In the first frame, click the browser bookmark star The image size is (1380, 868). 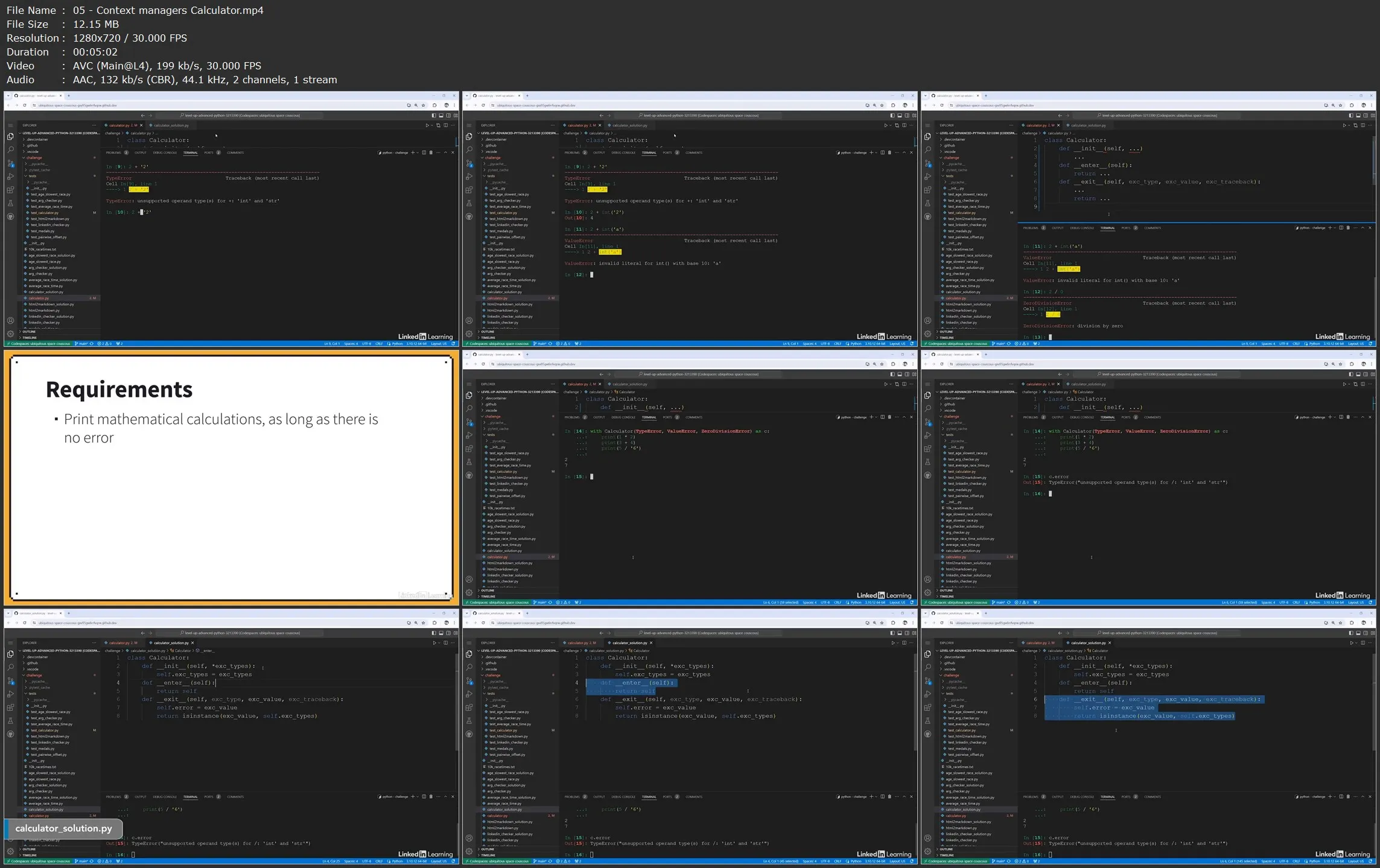pyautogui.click(x=423, y=105)
